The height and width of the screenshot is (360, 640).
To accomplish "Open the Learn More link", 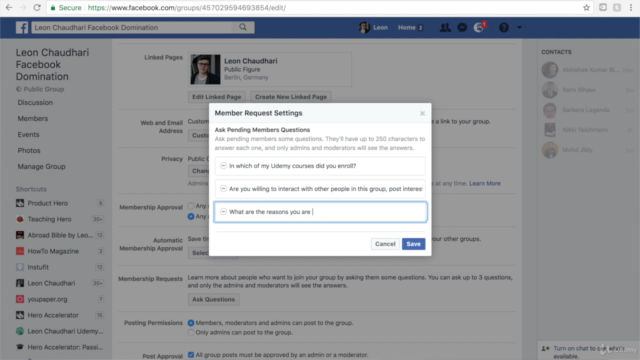I will pos(484,183).
